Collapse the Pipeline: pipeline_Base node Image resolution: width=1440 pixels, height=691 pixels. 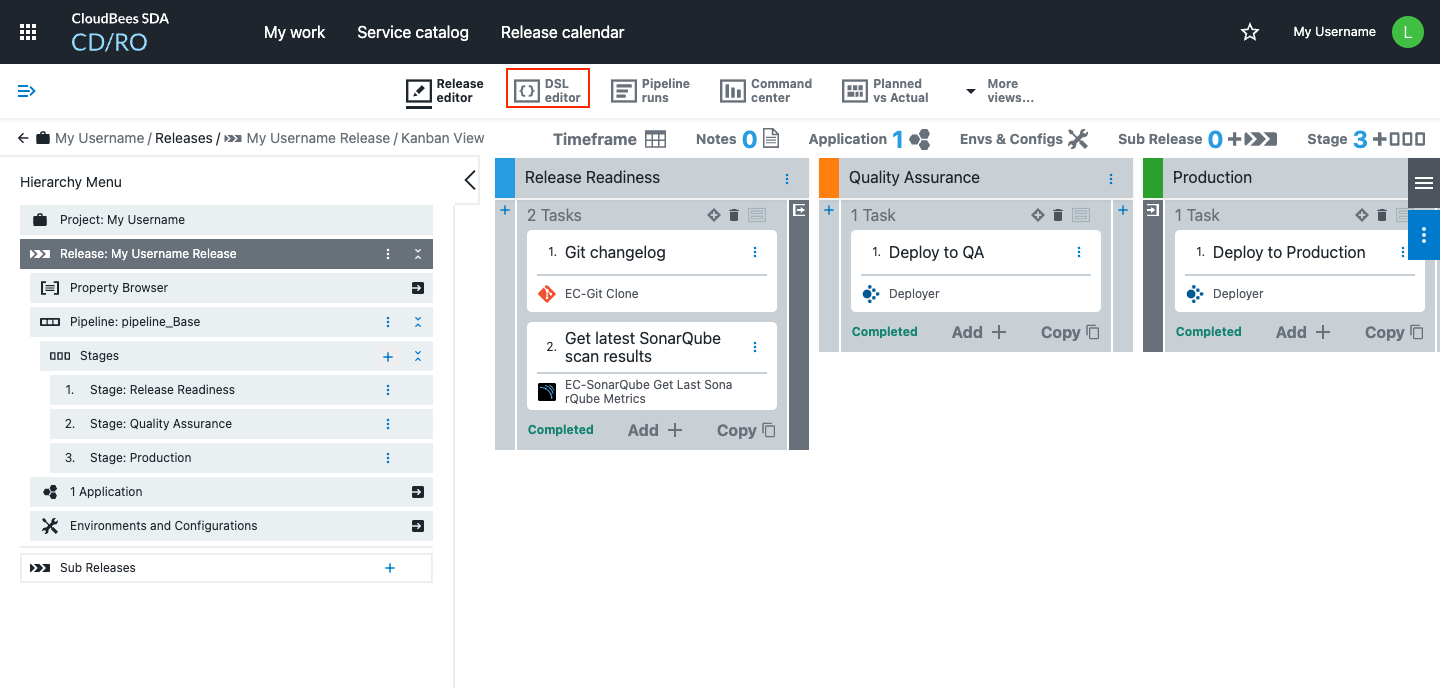coord(418,322)
